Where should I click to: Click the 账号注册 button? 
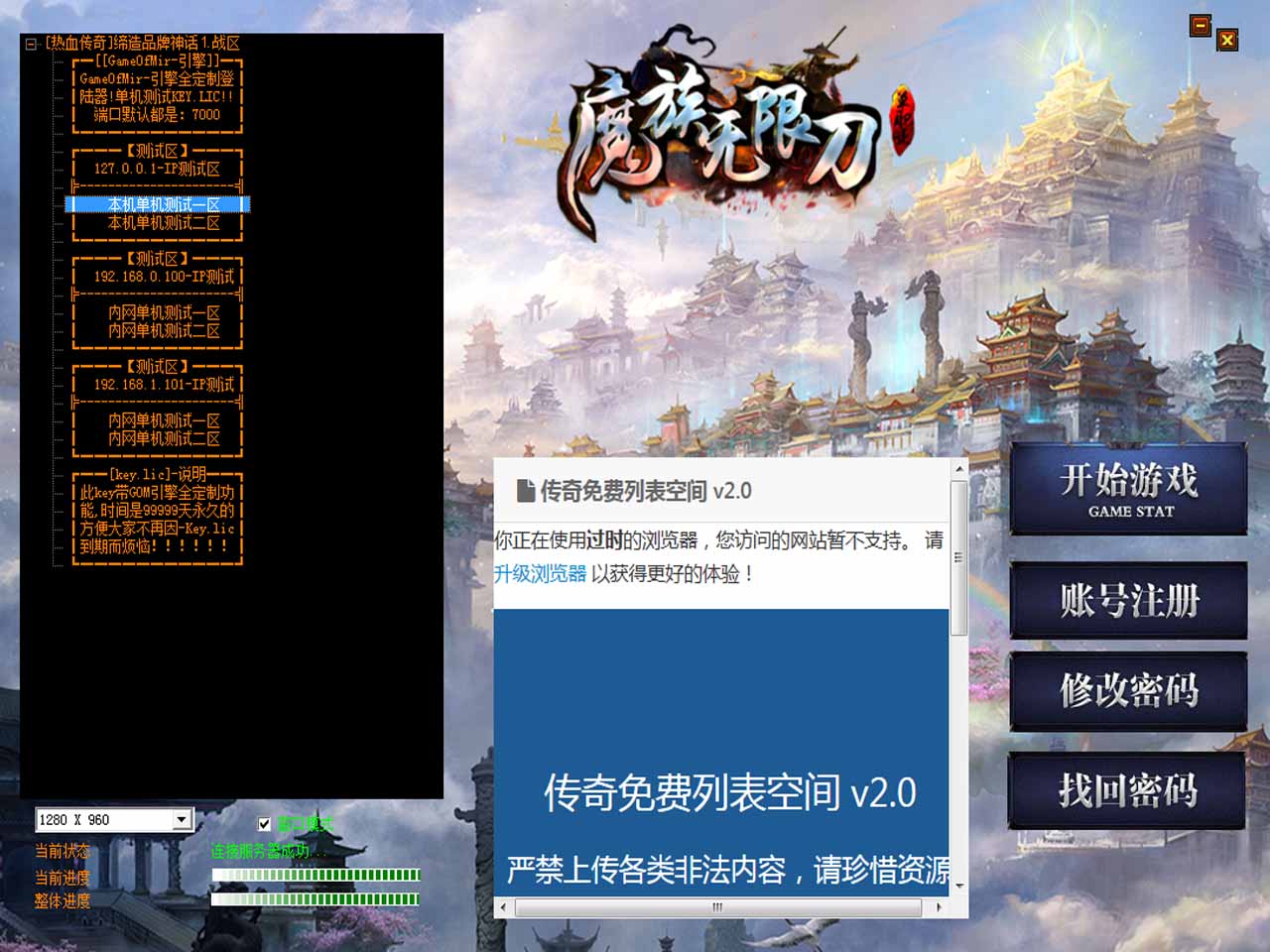coord(1128,600)
